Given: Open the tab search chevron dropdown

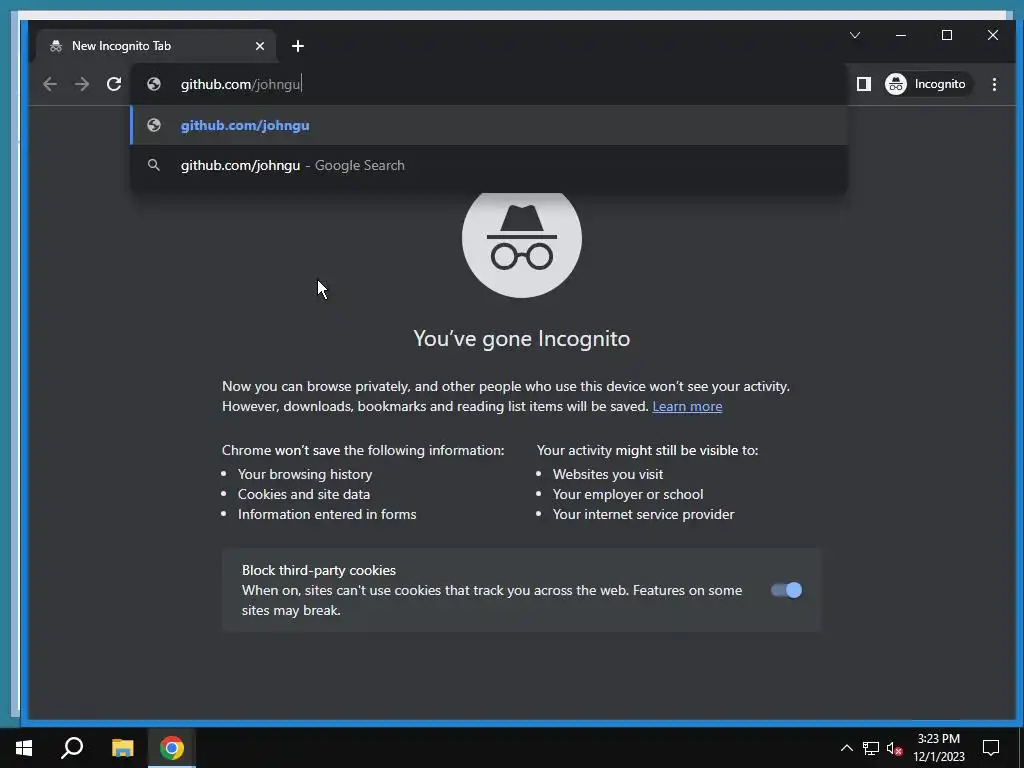Looking at the screenshot, I should pos(855,35).
